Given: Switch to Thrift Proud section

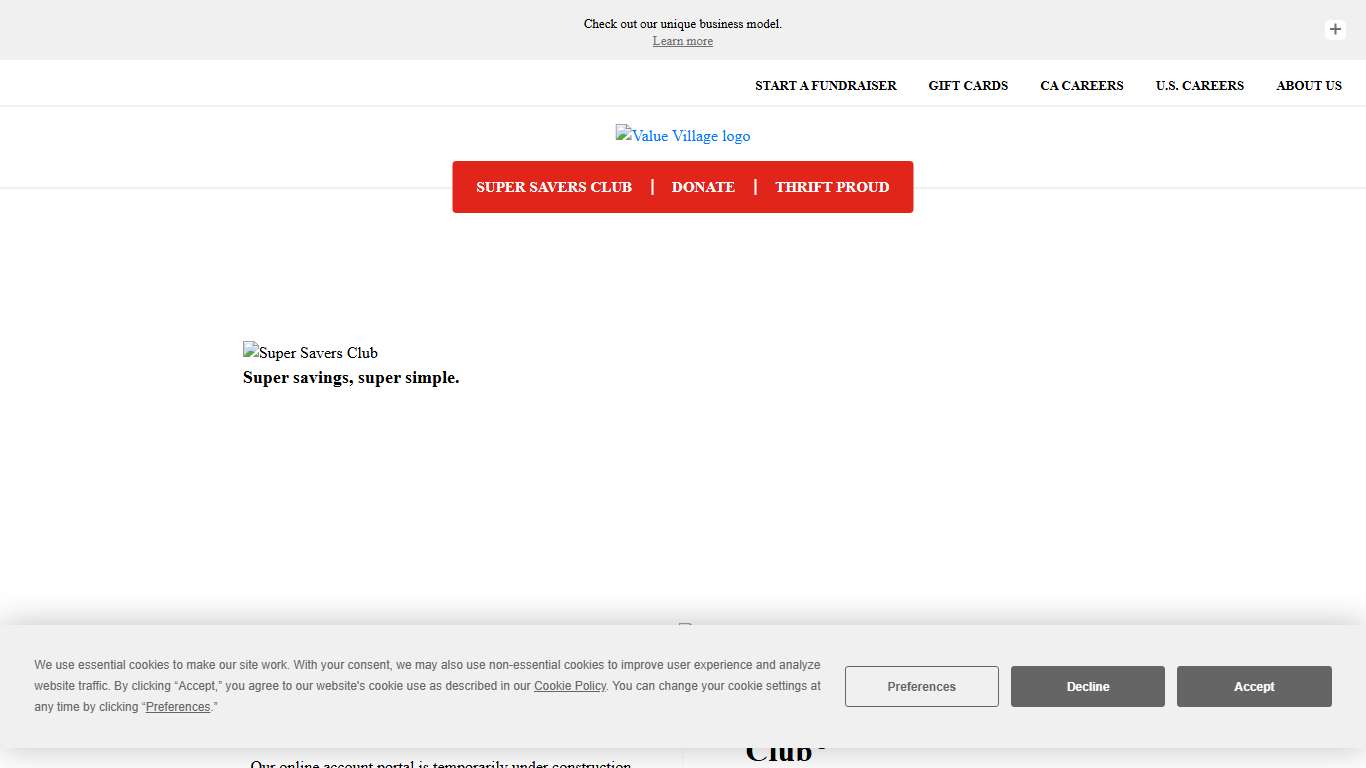Looking at the screenshot, I should [x=832, y=187].
